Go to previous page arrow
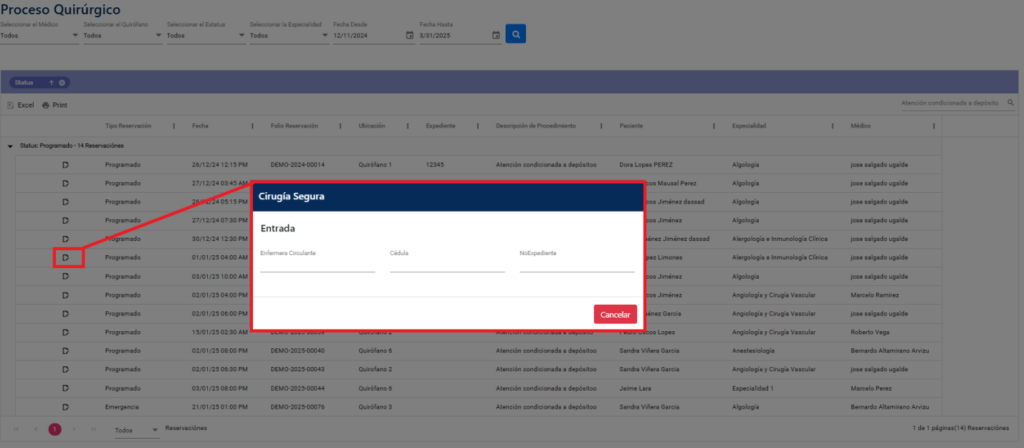 (x=35, y=429)
